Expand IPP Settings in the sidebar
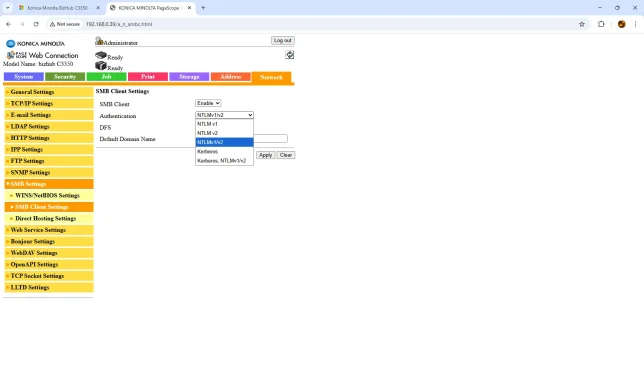 [x=49, y=149]
